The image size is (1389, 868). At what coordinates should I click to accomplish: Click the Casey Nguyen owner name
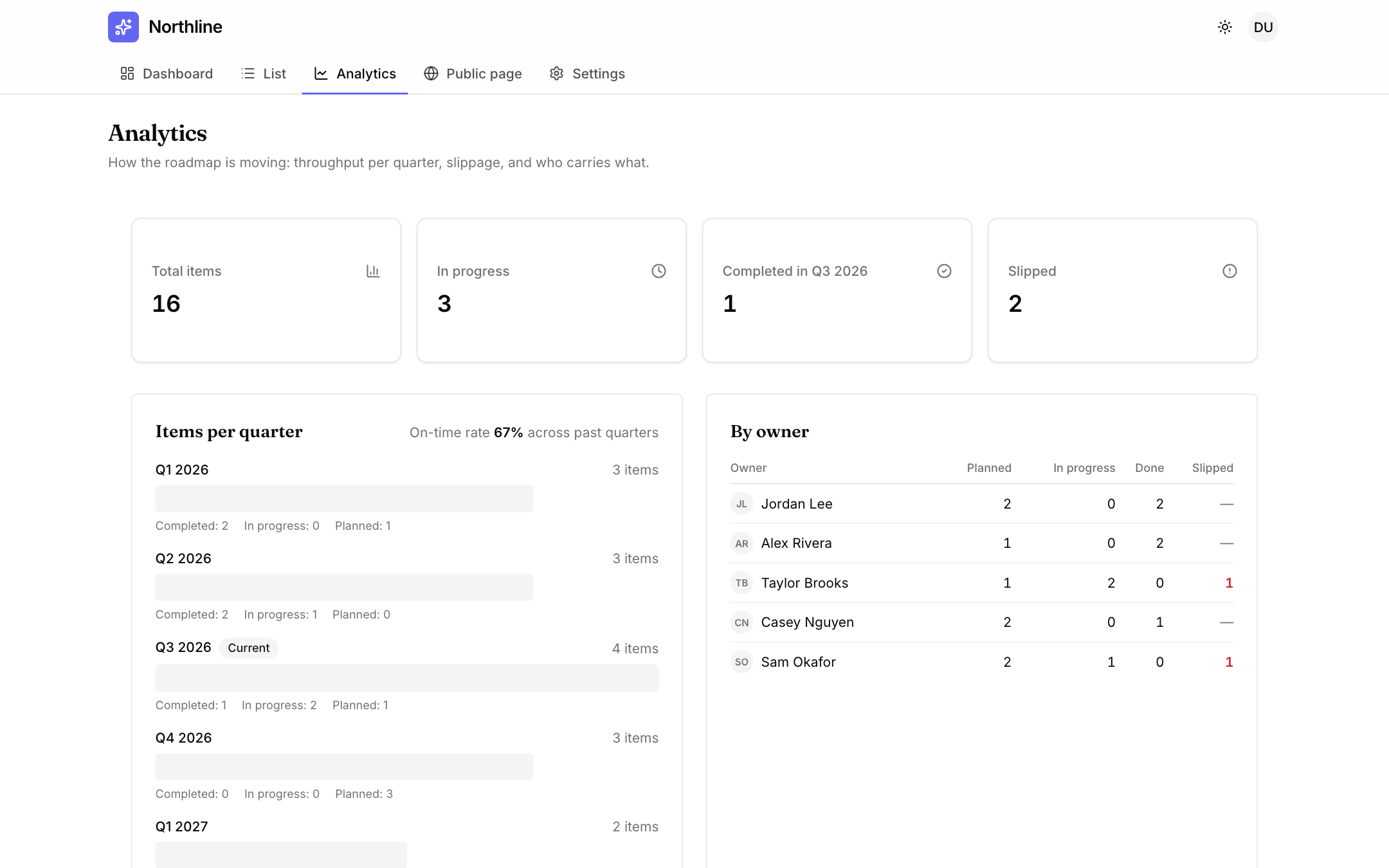[808, 622]
